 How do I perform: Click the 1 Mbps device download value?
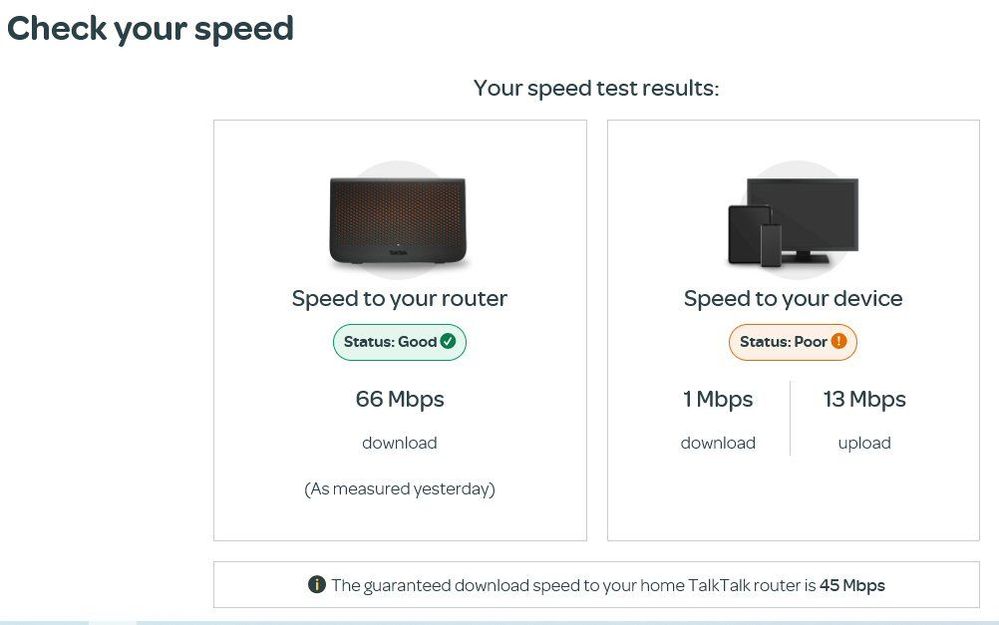718,399
